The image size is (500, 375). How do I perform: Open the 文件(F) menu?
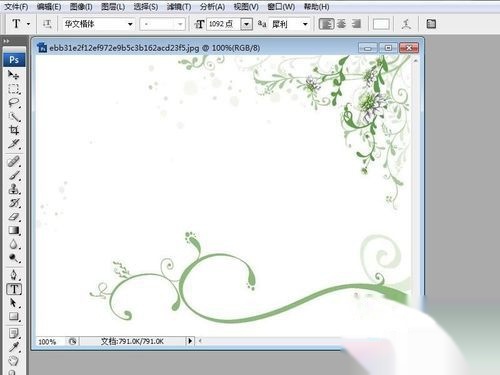16,7
